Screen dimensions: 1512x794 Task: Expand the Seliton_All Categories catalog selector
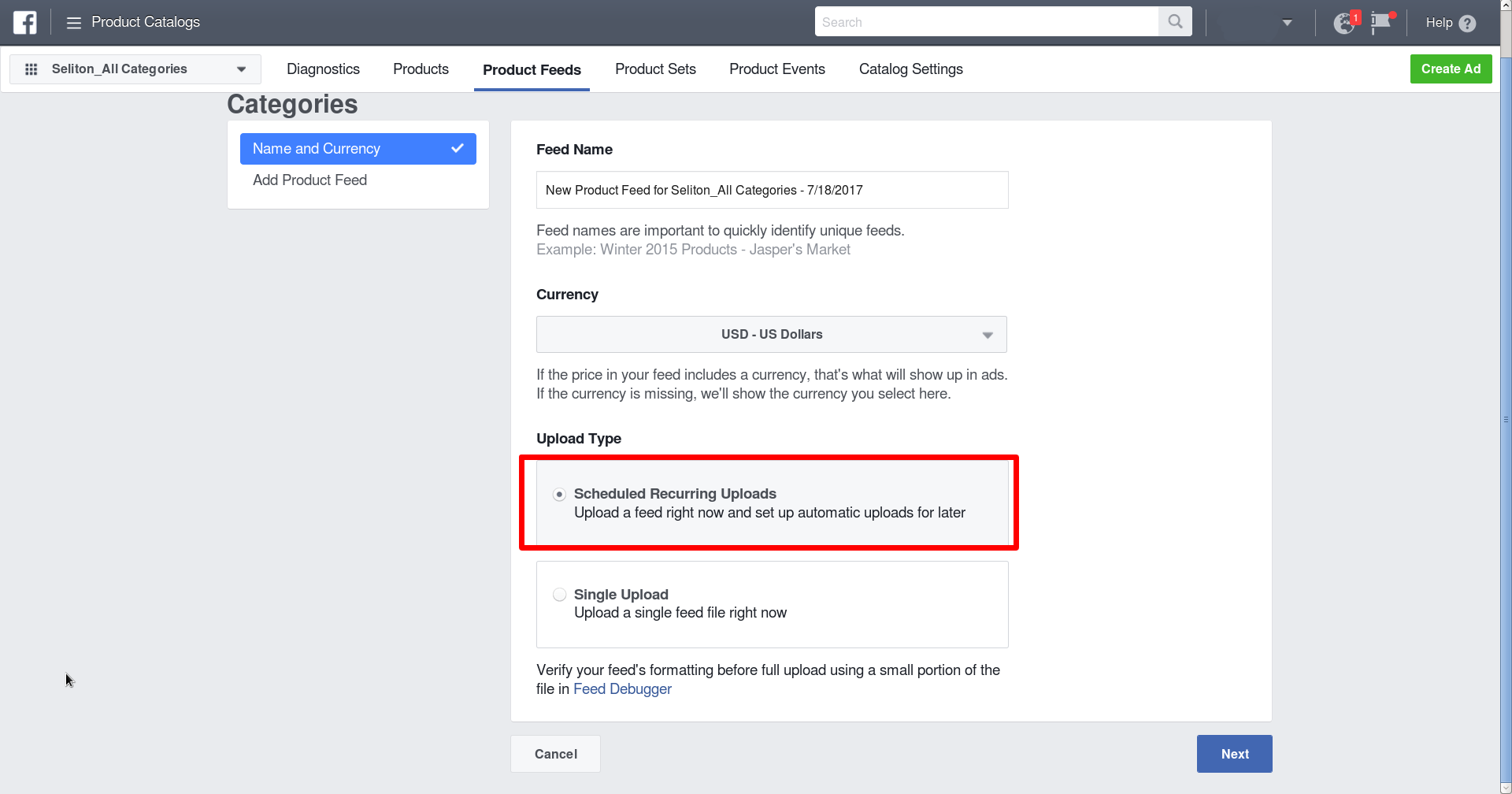coord(241,69)
